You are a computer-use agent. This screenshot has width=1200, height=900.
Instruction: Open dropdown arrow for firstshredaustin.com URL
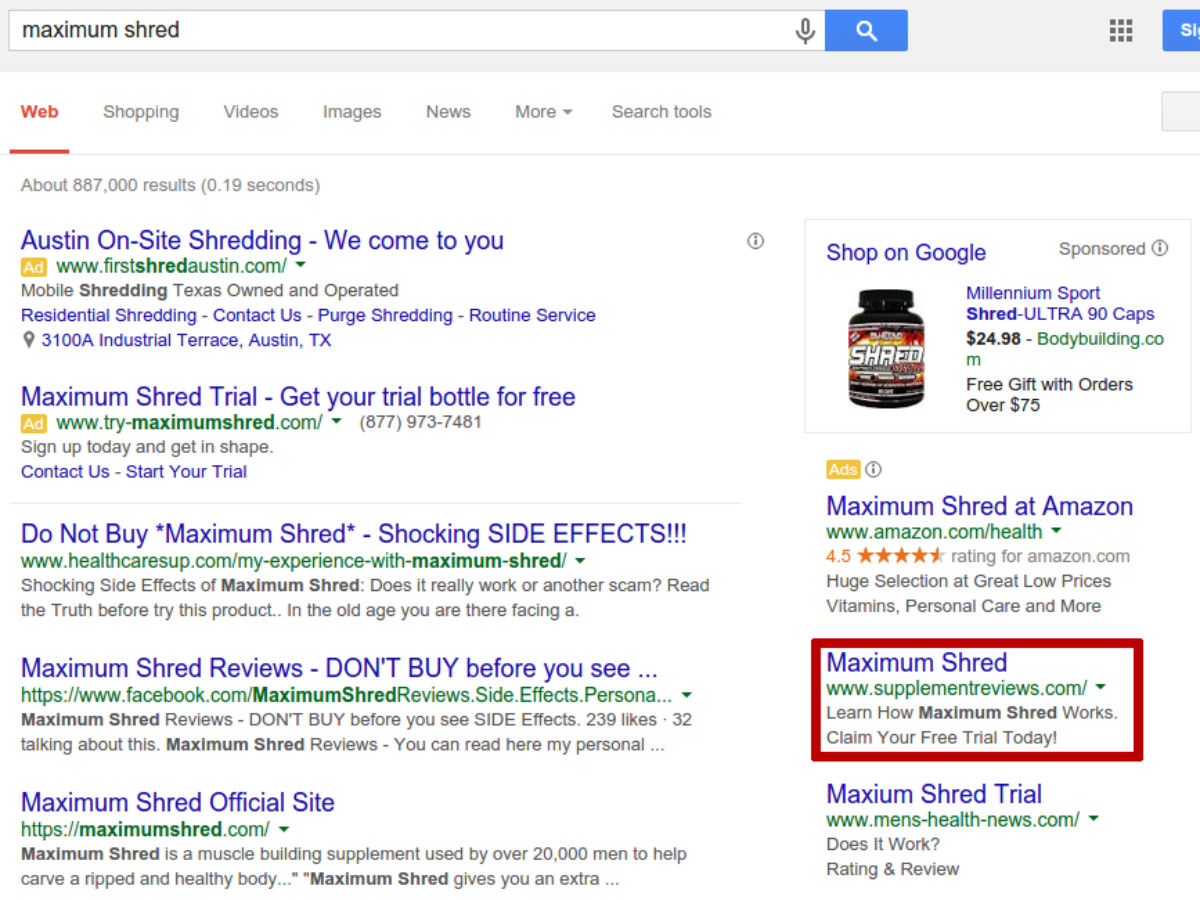[x=300, y=267]
